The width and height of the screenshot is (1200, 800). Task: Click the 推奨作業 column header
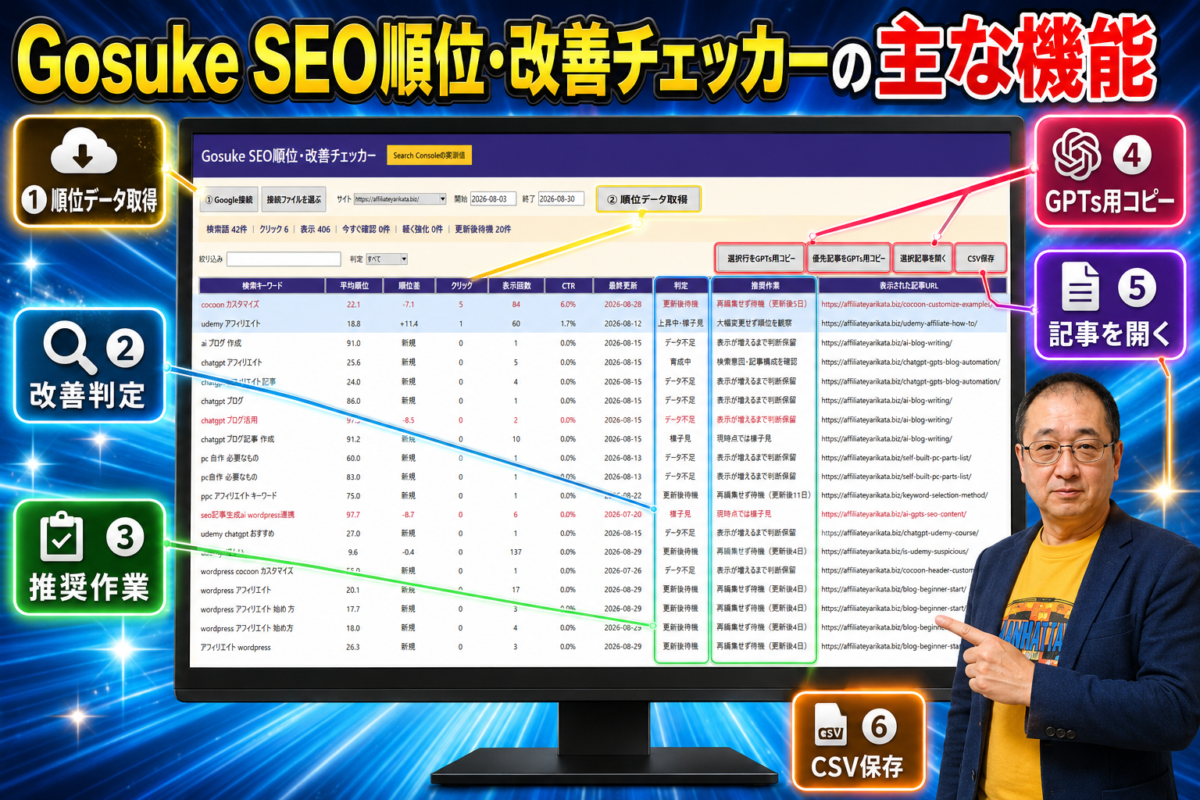pyautogui.click(x=763, y=285)
